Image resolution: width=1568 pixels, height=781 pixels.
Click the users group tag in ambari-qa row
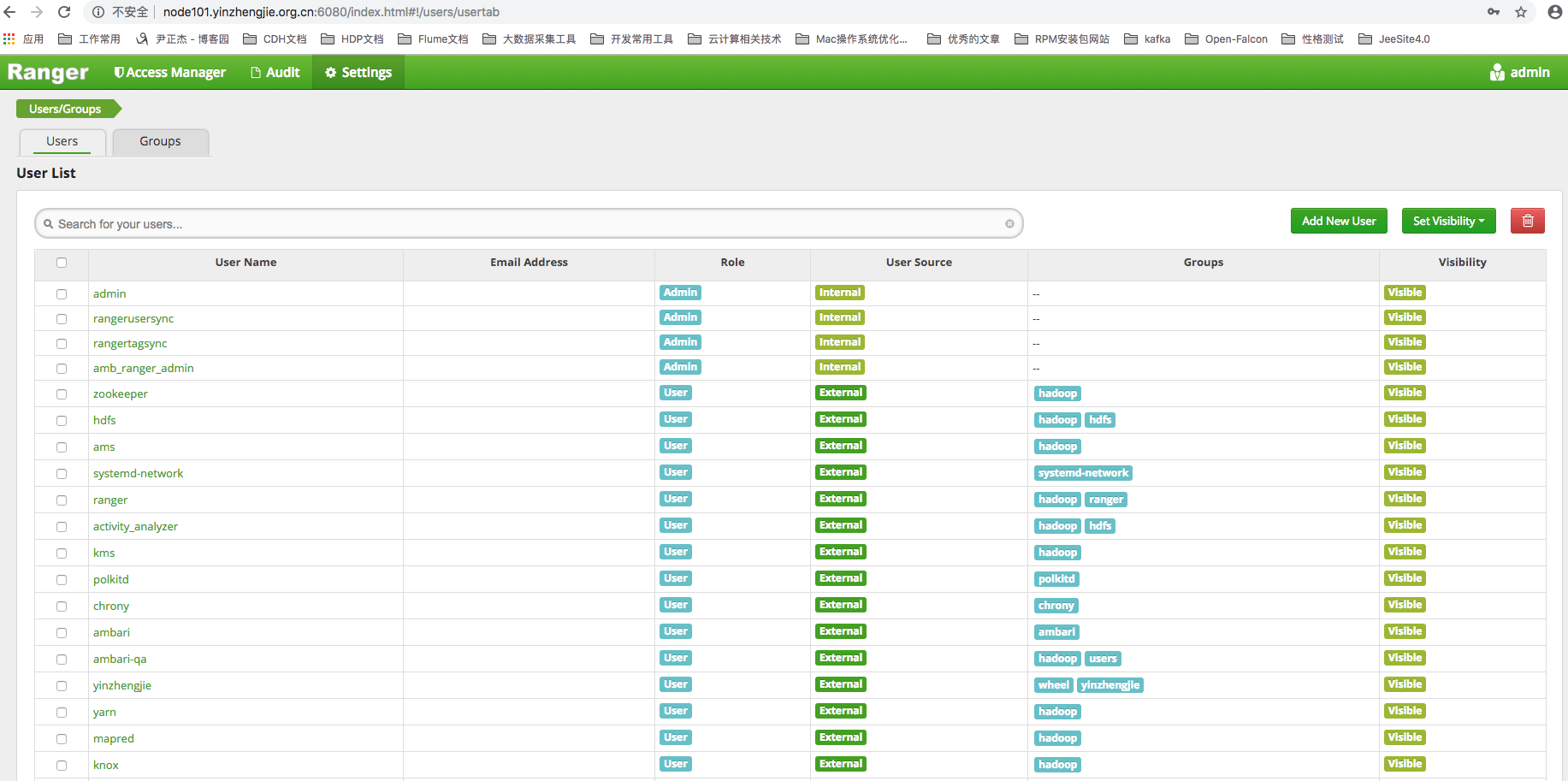click(x=1103, y=659)
